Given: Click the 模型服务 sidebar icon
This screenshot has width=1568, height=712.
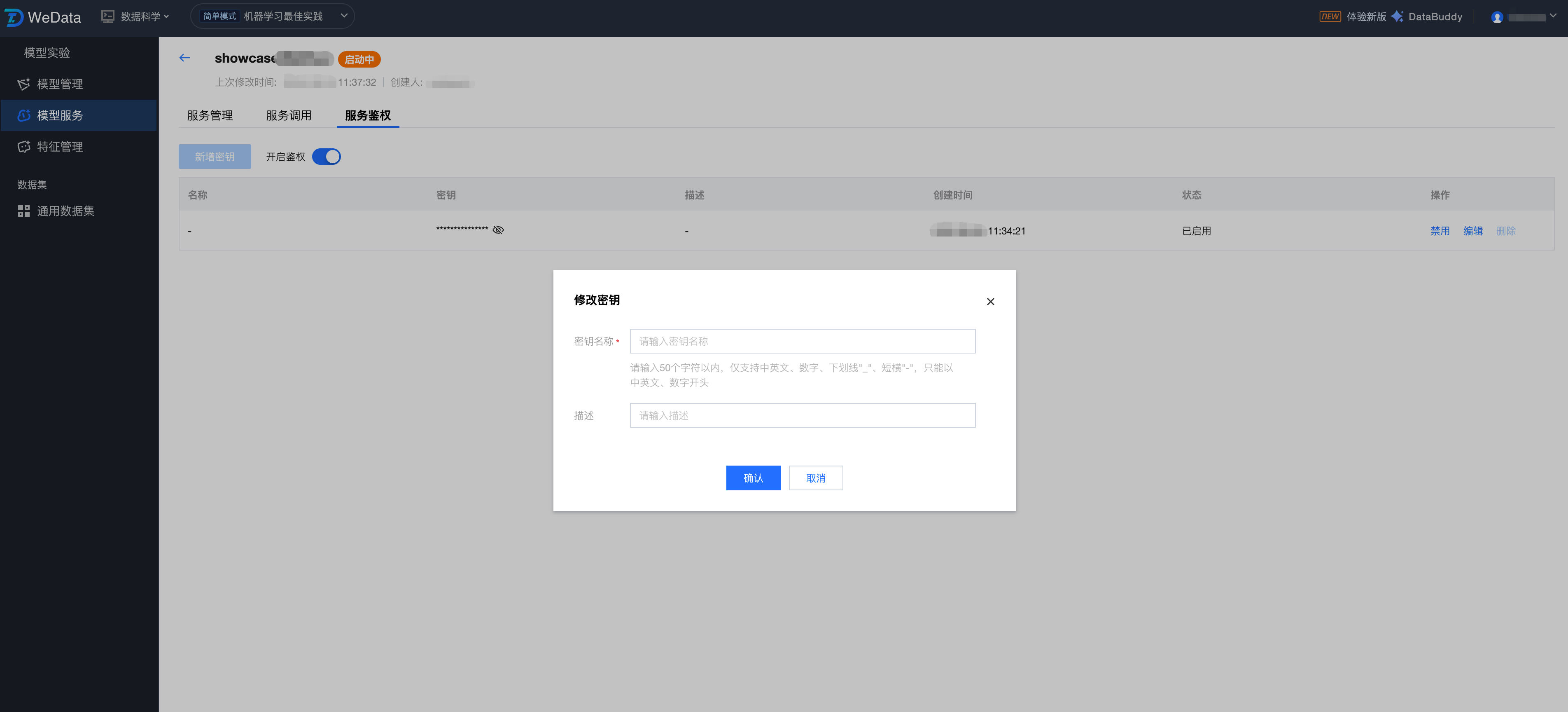Looking at the screenshot, I should 24,115.
